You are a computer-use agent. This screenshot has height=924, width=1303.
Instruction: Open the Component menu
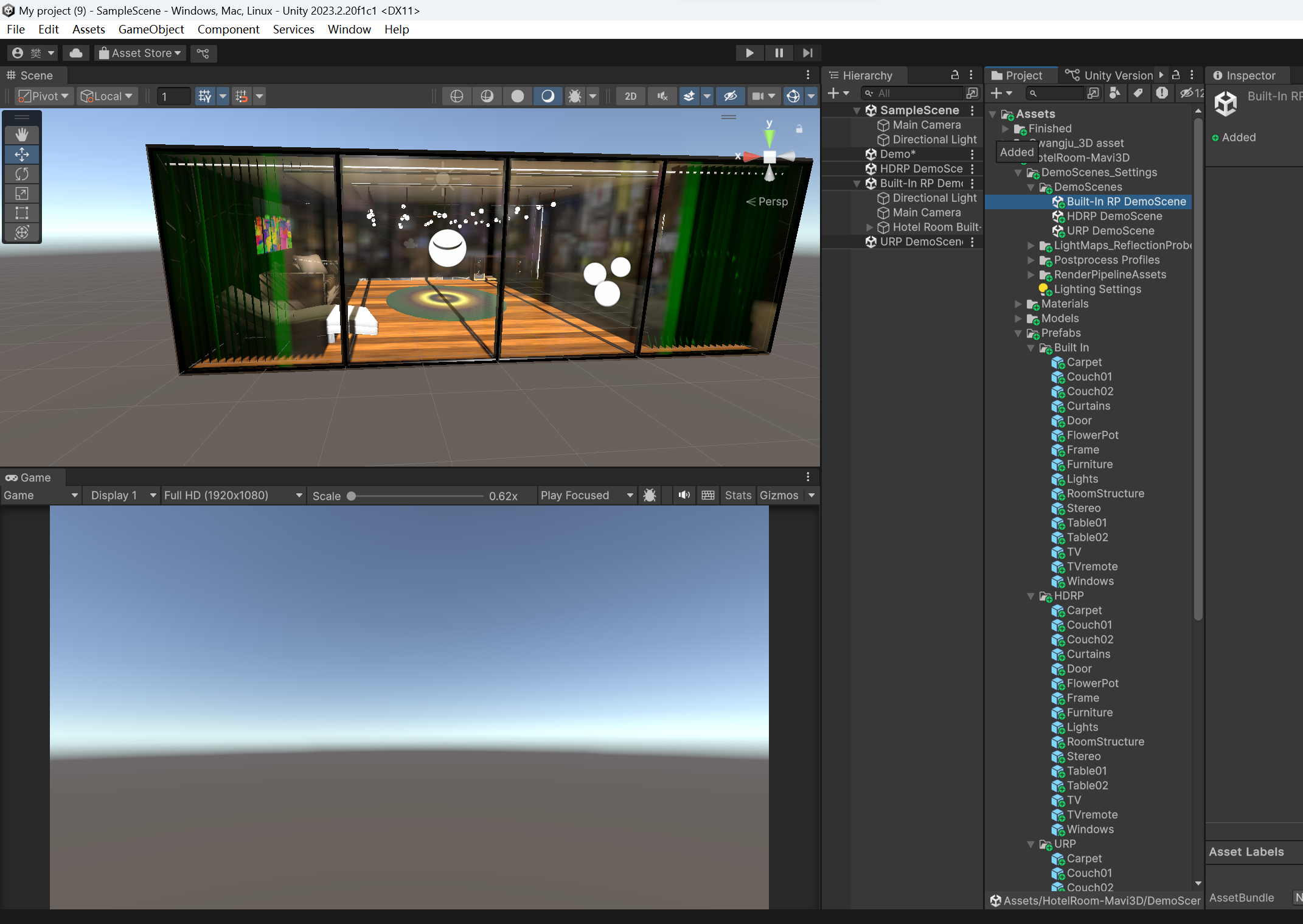(228, 29)
